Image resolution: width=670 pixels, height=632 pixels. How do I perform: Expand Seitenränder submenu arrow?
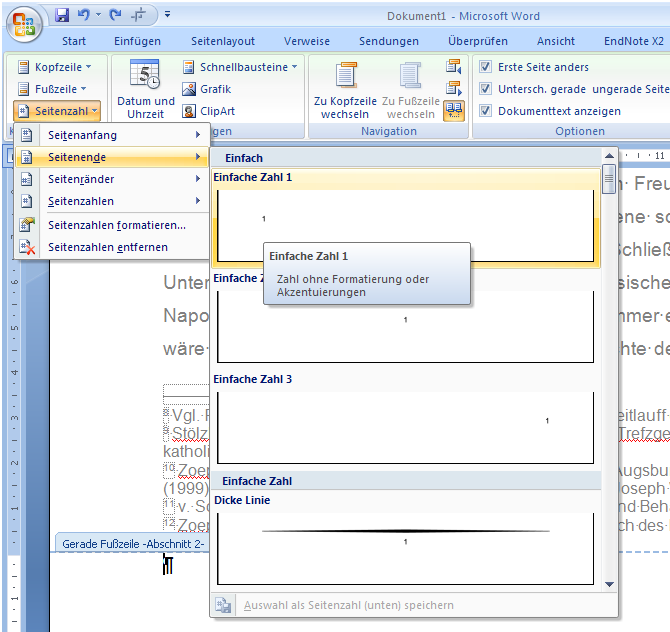[x=198, y=179]
